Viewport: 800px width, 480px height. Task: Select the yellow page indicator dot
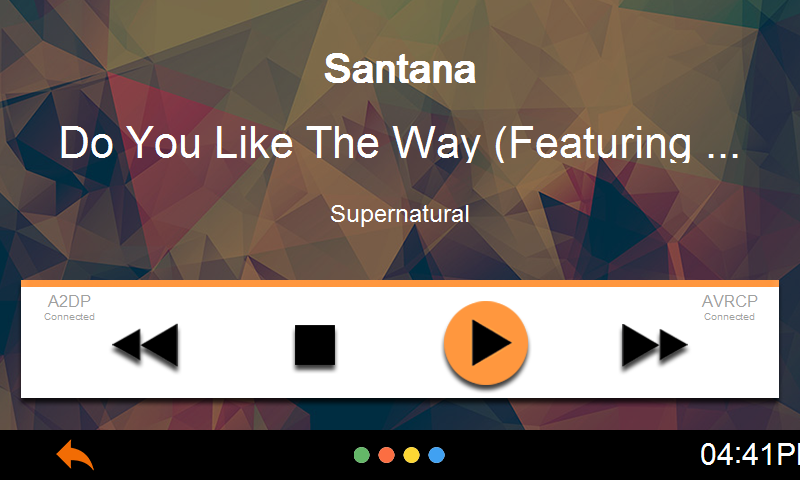pos(411,455)
